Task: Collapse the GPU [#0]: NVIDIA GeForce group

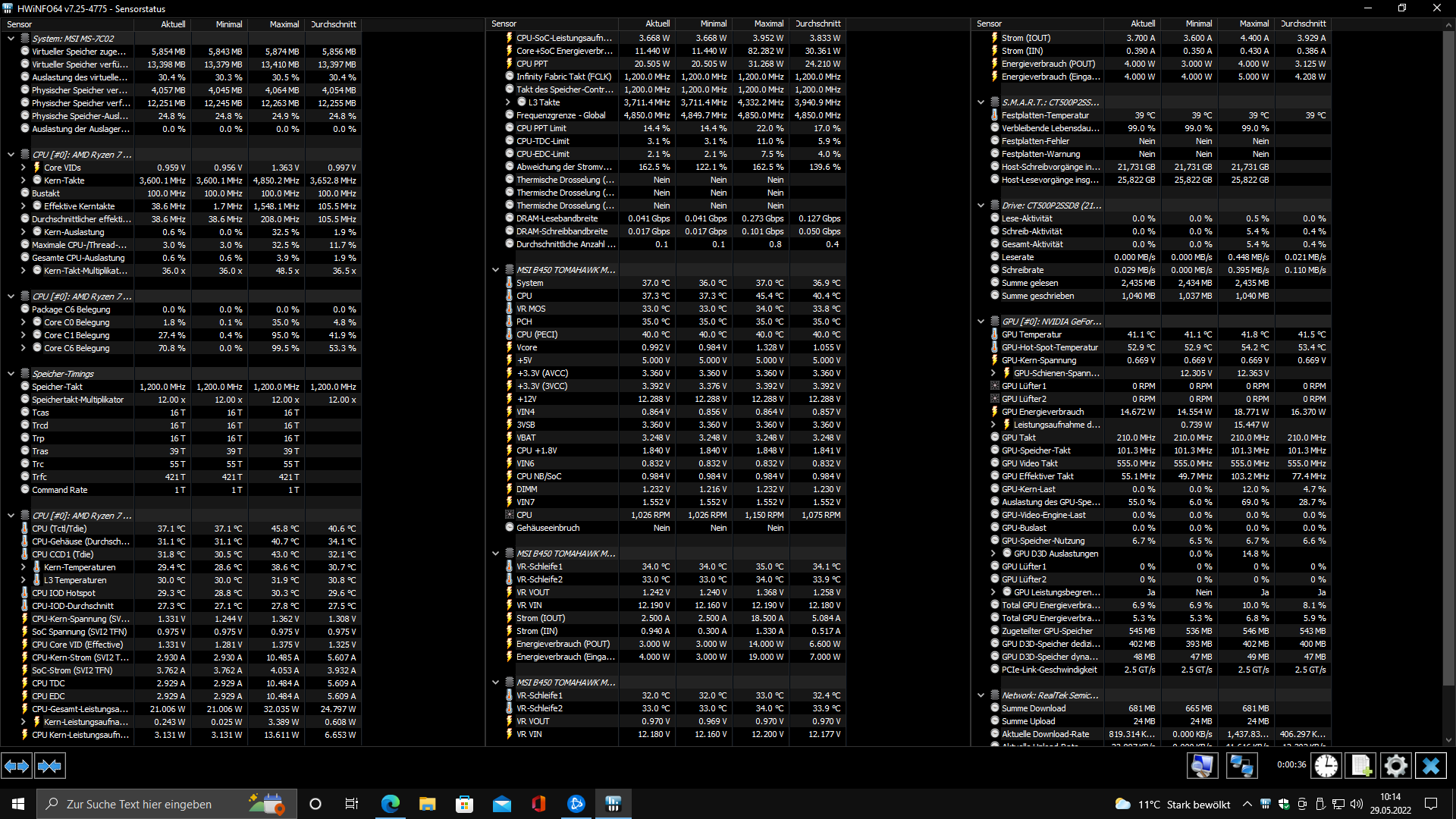Action: click(981, 322)
